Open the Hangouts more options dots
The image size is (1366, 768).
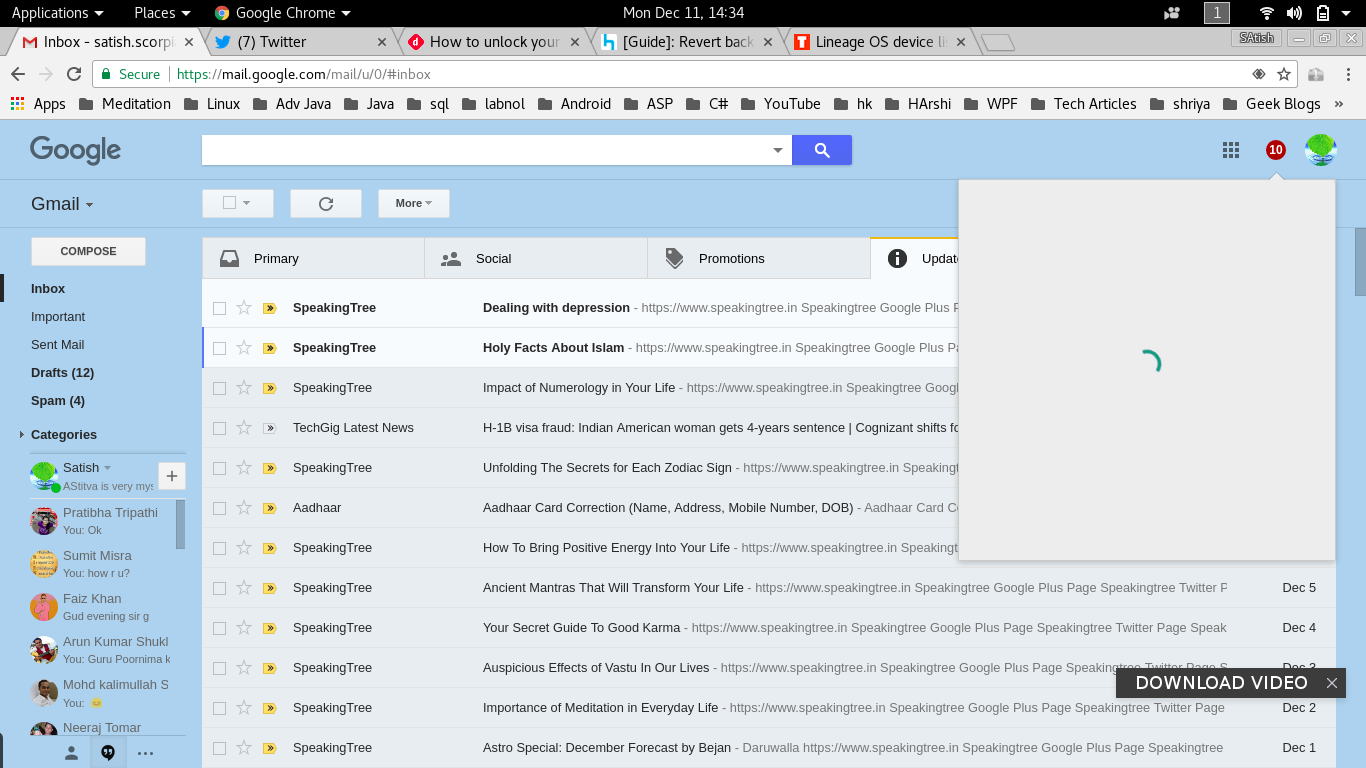click(145, 753)
